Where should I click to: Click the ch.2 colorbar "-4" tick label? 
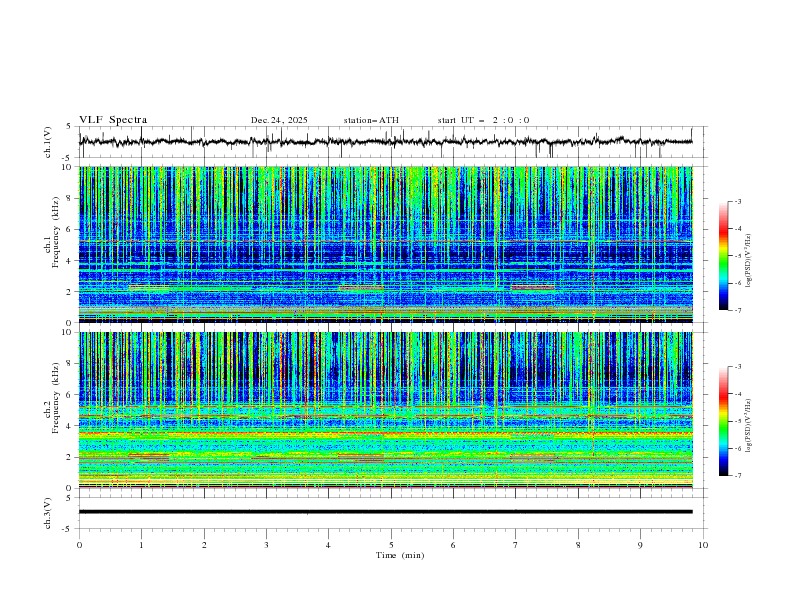[738, 394]
